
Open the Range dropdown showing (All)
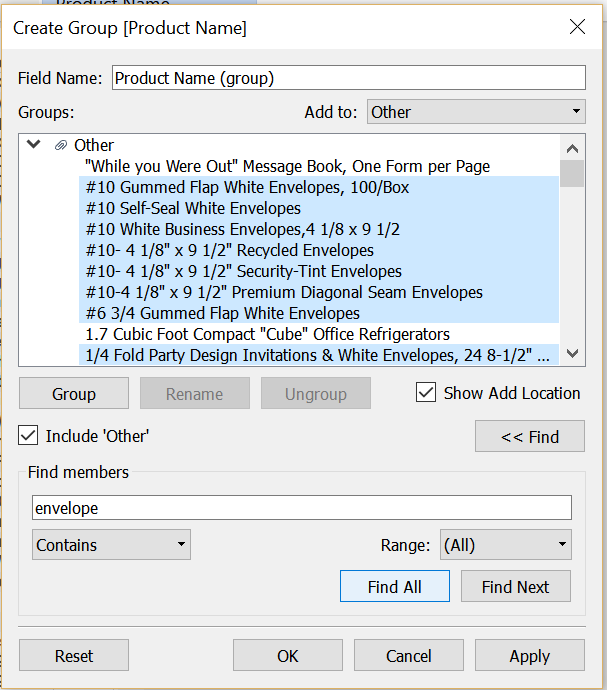coord(505,545)
